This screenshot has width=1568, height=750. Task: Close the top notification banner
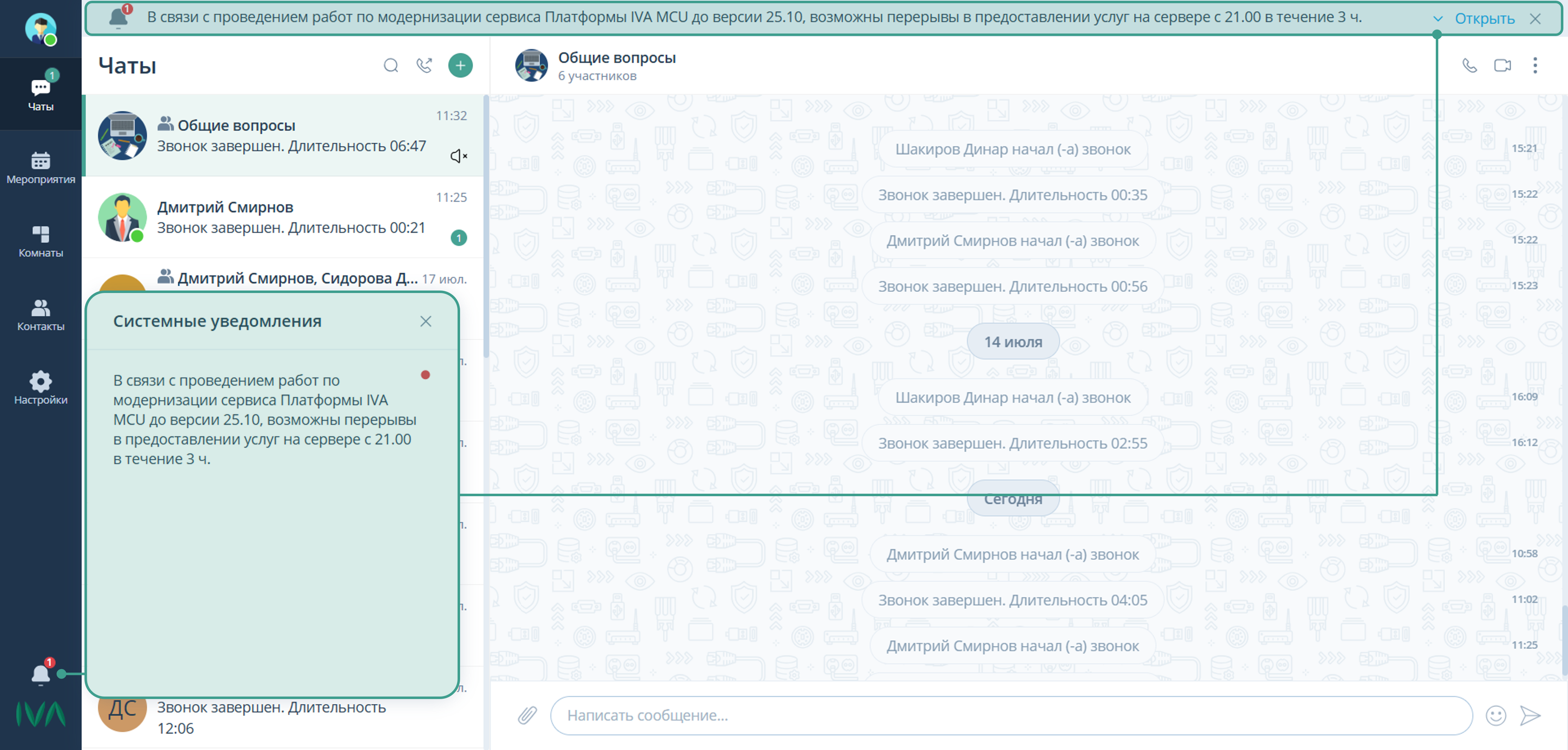pos(1535,19)
